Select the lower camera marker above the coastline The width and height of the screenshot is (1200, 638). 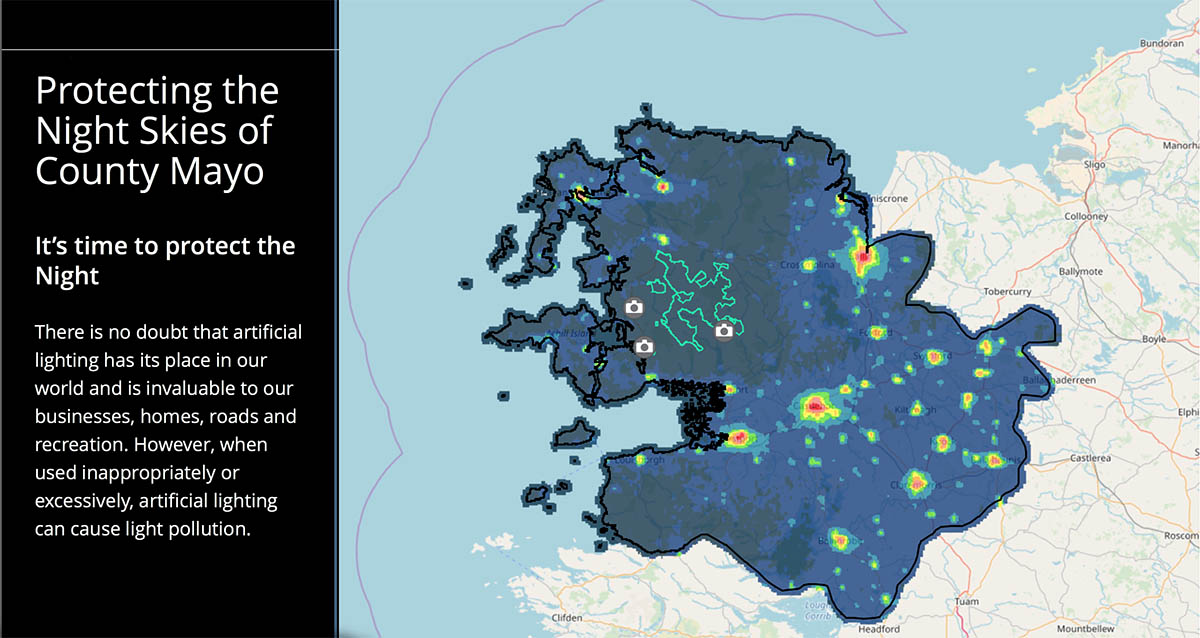pos(644,348)
